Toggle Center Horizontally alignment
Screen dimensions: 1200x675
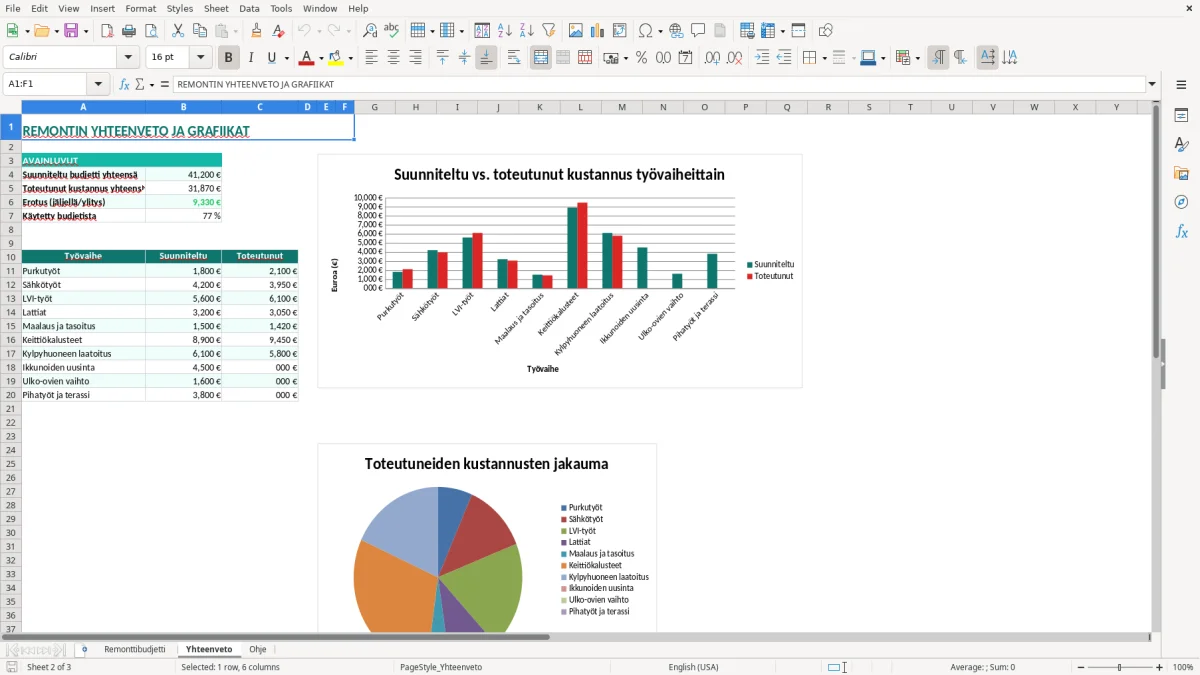393,58
